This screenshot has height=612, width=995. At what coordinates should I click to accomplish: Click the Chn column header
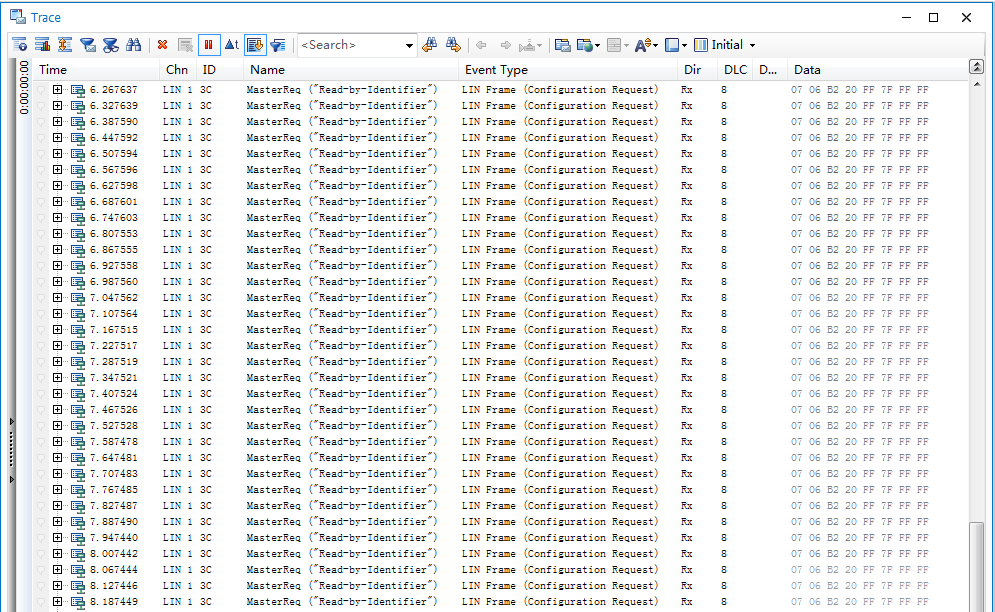tap(176, 70)
